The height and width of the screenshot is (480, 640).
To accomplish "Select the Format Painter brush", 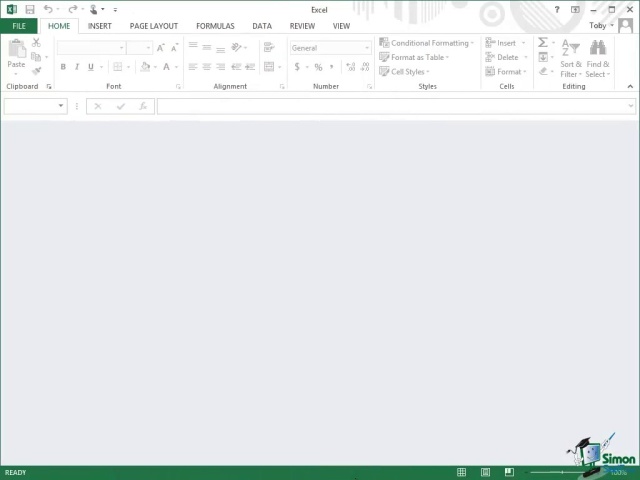I will coord(36,71).
